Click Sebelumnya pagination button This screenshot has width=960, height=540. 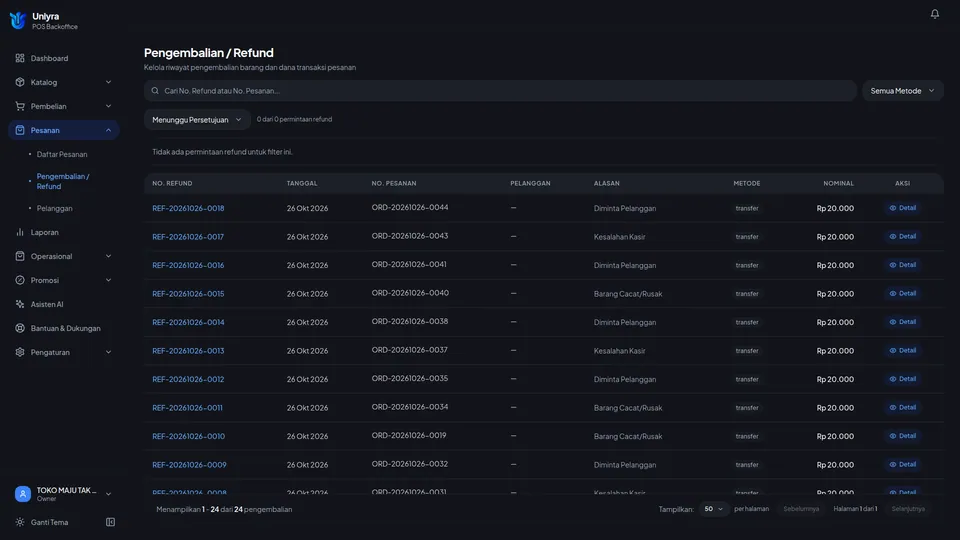click(801, 509)
